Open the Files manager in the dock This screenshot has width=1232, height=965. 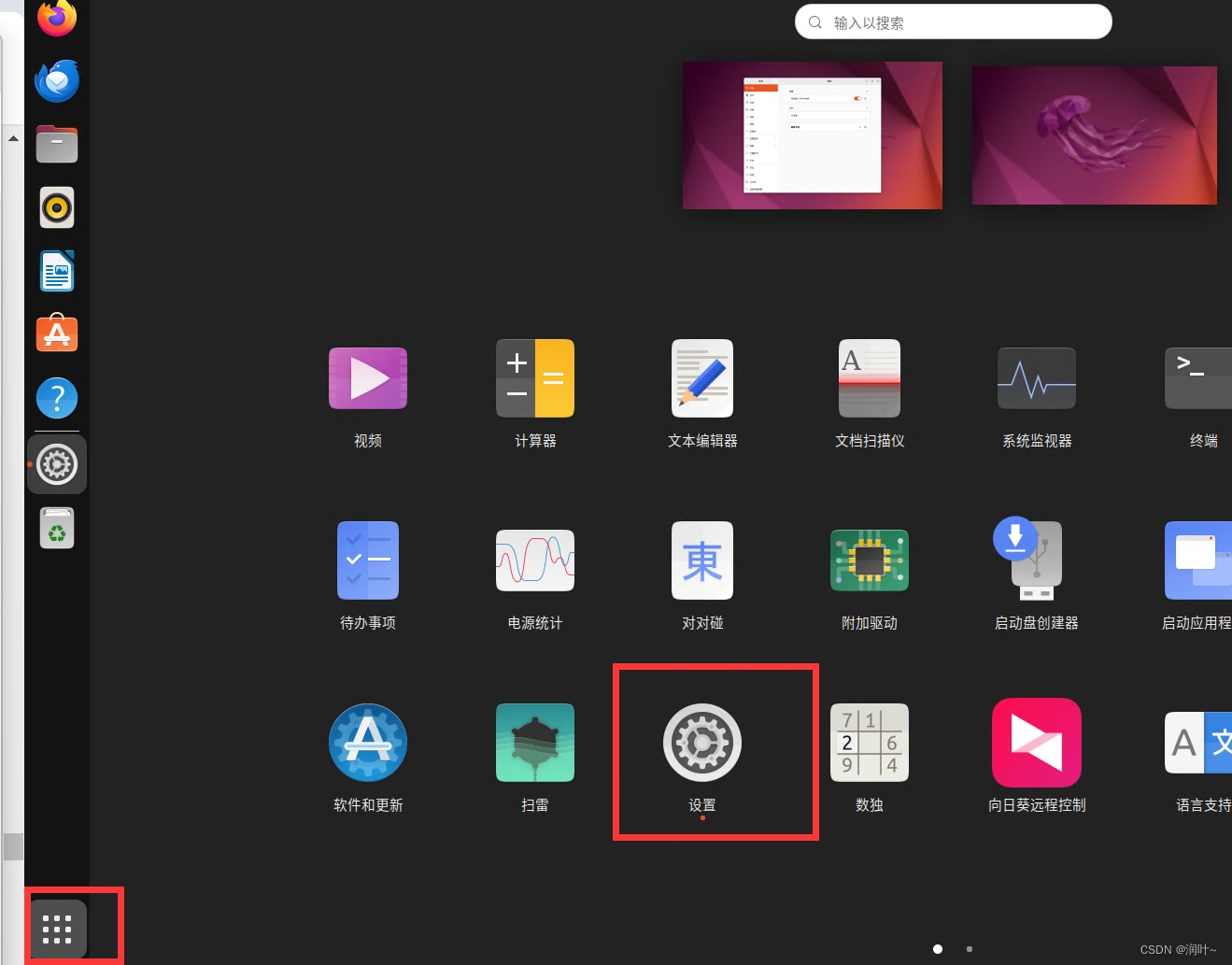(57, 144)
